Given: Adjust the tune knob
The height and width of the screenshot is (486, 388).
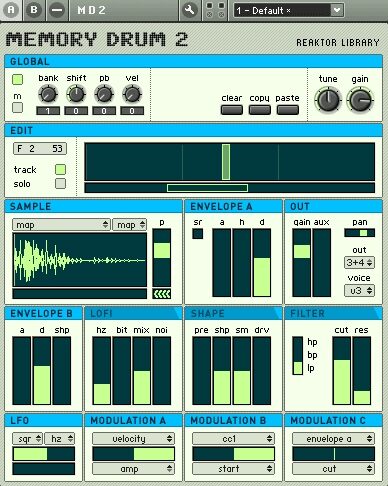Looking at the screenshot, I should (328, 100).
